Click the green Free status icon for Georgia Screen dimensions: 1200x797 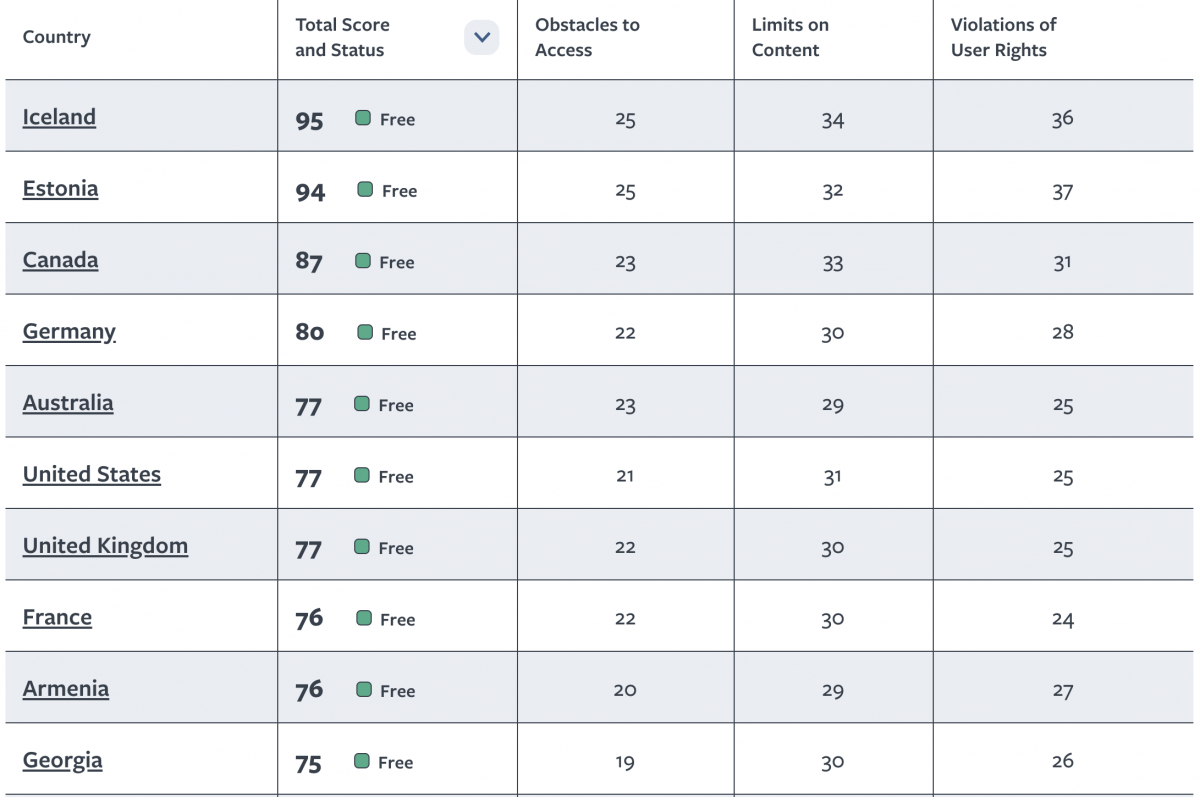point(362,761)
